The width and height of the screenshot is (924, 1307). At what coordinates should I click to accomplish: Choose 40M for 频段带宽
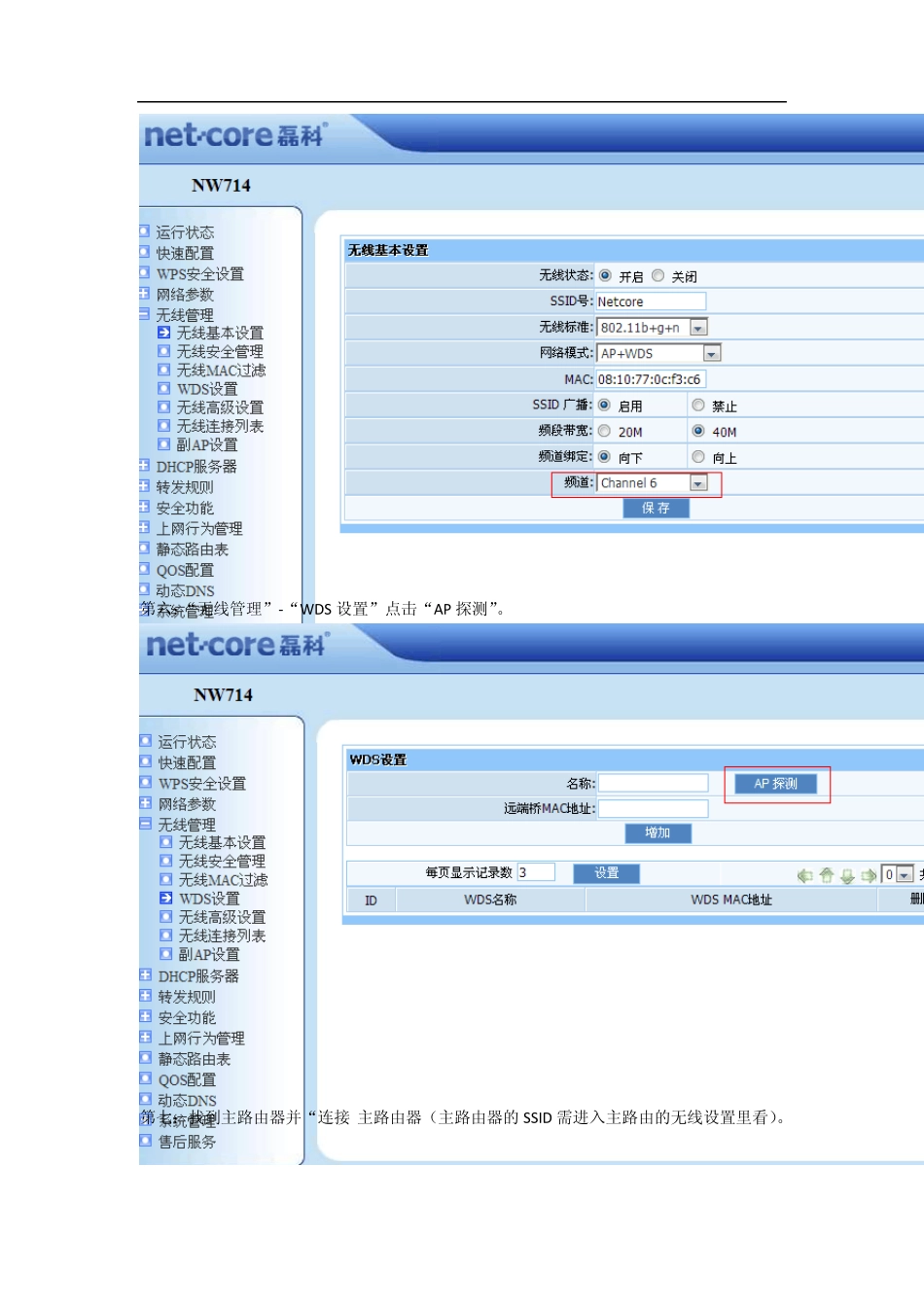(x=697, y=431)
